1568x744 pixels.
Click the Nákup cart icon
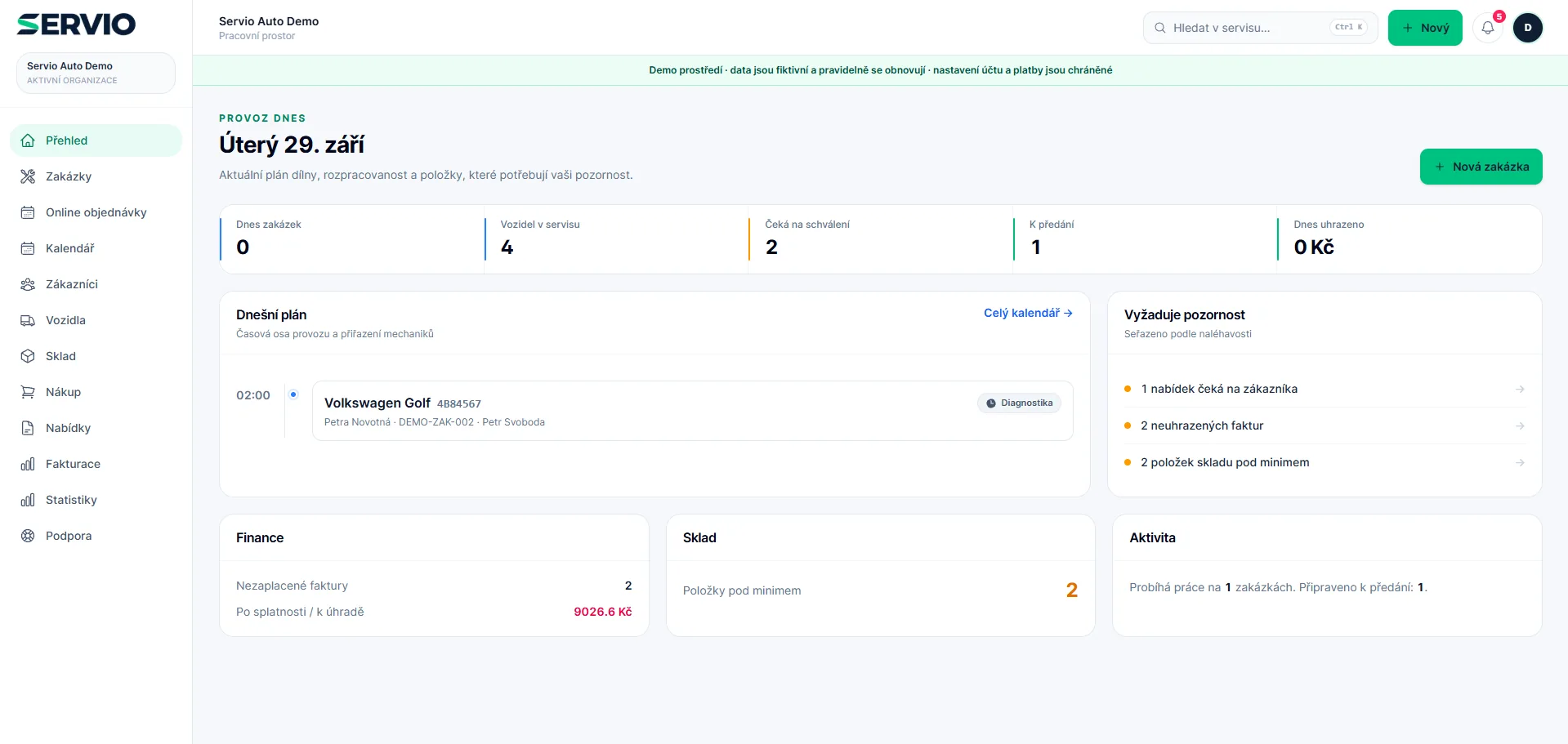pyautogui.click(x=28, y=392)
